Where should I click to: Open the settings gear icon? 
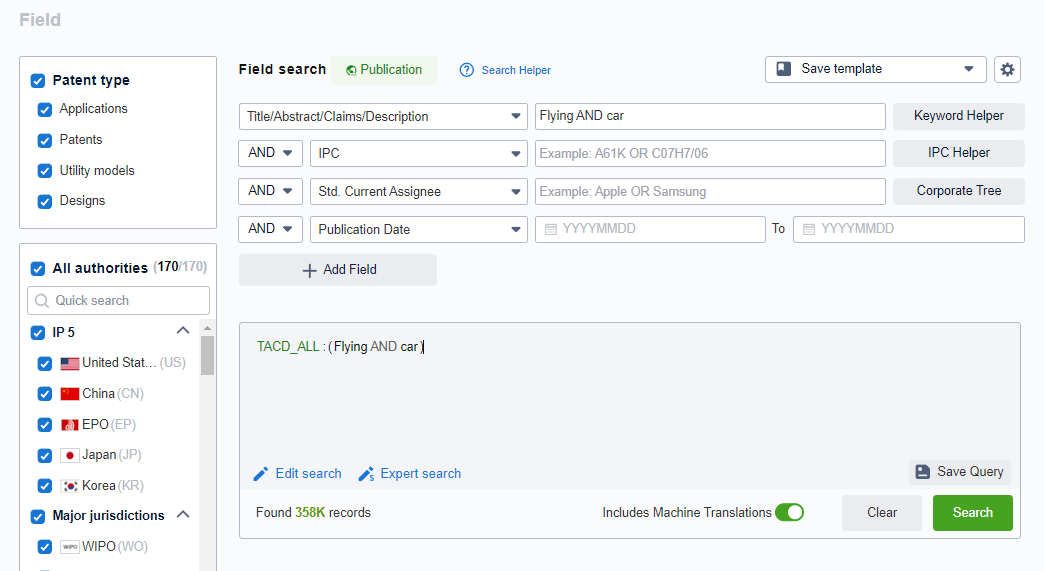[1007, 69]
